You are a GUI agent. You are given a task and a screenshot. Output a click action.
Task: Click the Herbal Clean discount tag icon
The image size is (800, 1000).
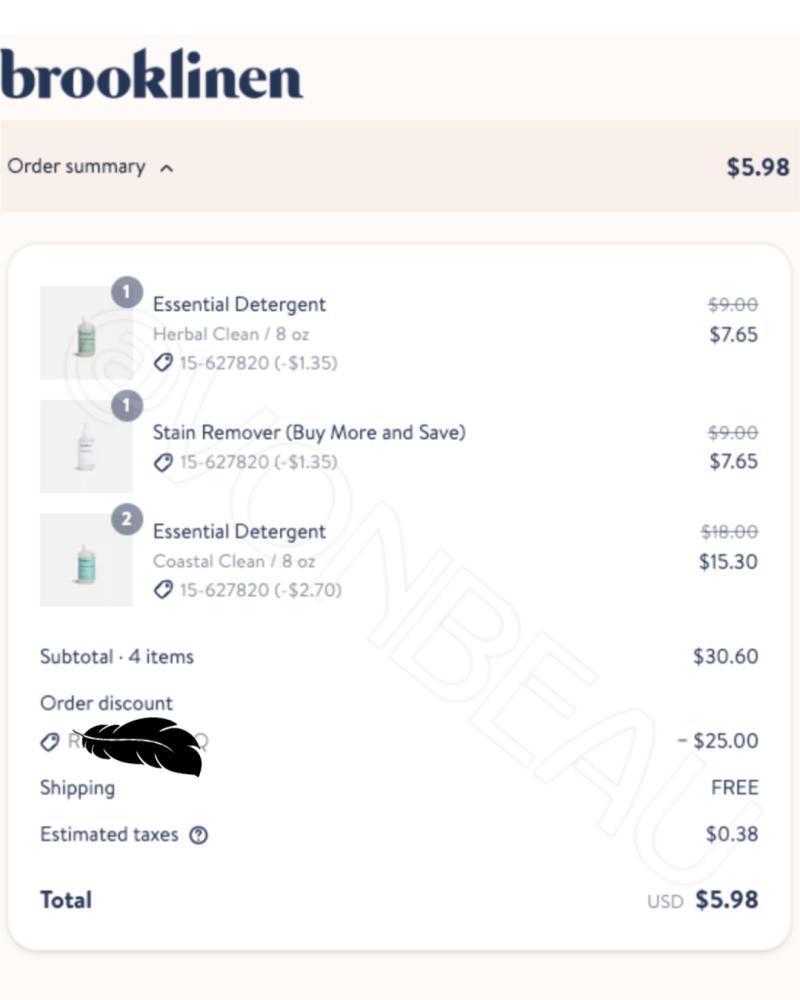click(163, 363)
